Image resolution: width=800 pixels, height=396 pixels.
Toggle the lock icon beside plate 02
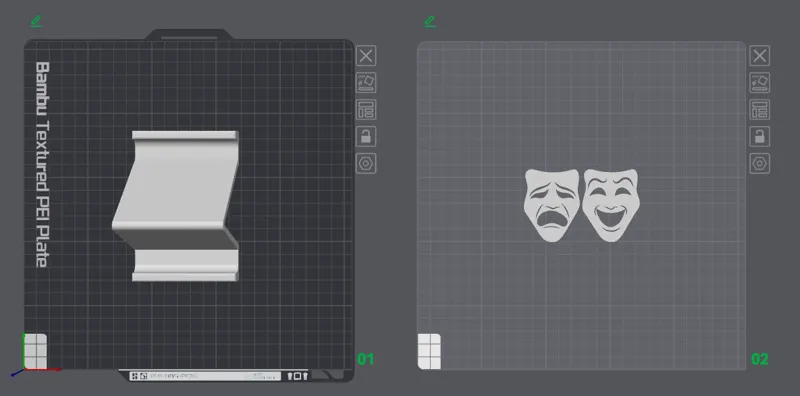760,137
